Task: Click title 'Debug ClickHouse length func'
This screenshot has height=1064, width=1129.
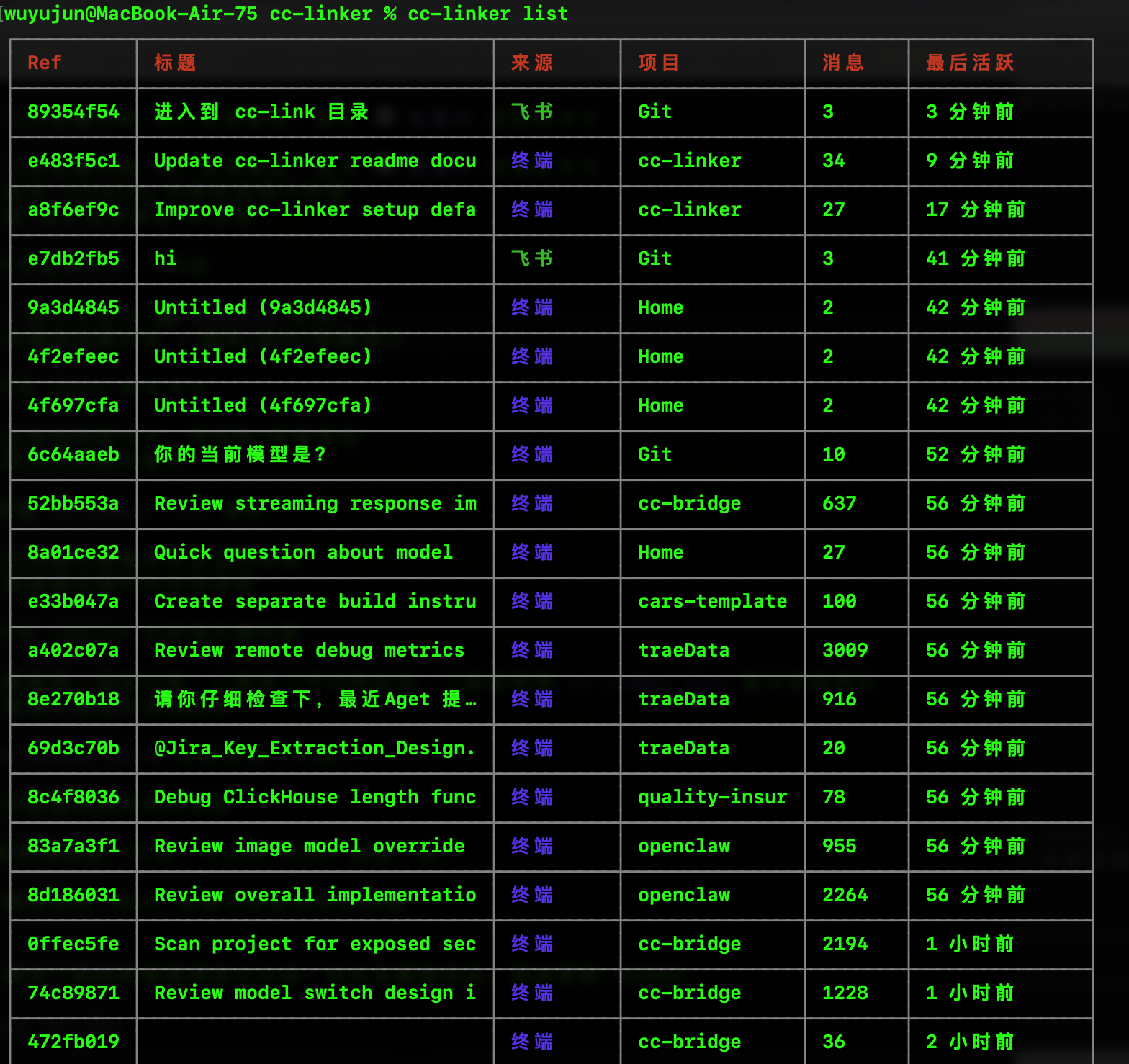Action: tap(315, 798)
